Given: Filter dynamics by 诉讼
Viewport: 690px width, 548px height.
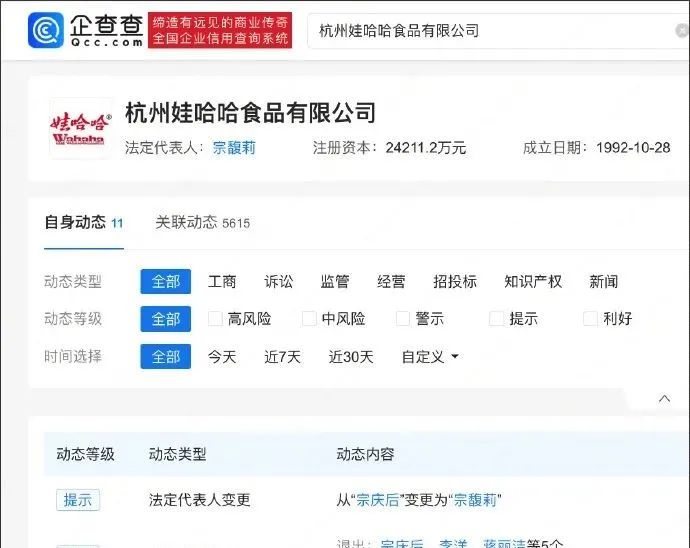Looking at the screenshot, I should point(279,281).
